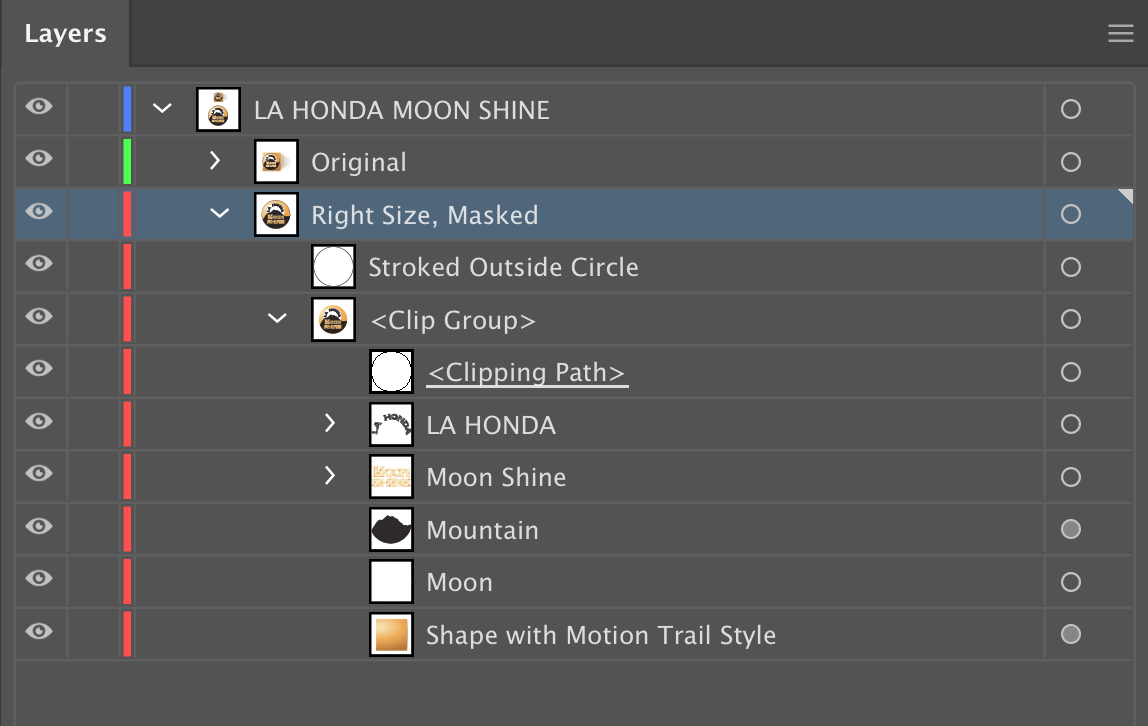This screenshot has width=1148, height=726.
Task: Target the LA HONDA group circle
Action: (x=1070, y=424)
